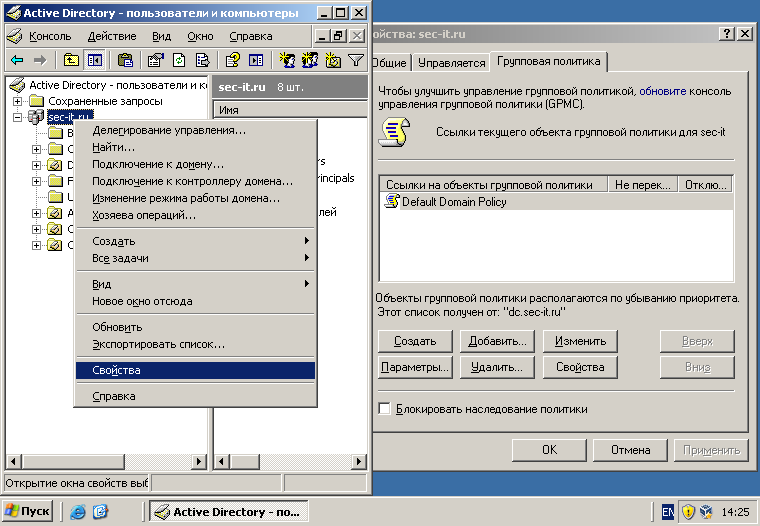This screenshot has width=760, height=526.
Task: Click Экспортировать список… in context menu
Action: click(x=195, y=345)
